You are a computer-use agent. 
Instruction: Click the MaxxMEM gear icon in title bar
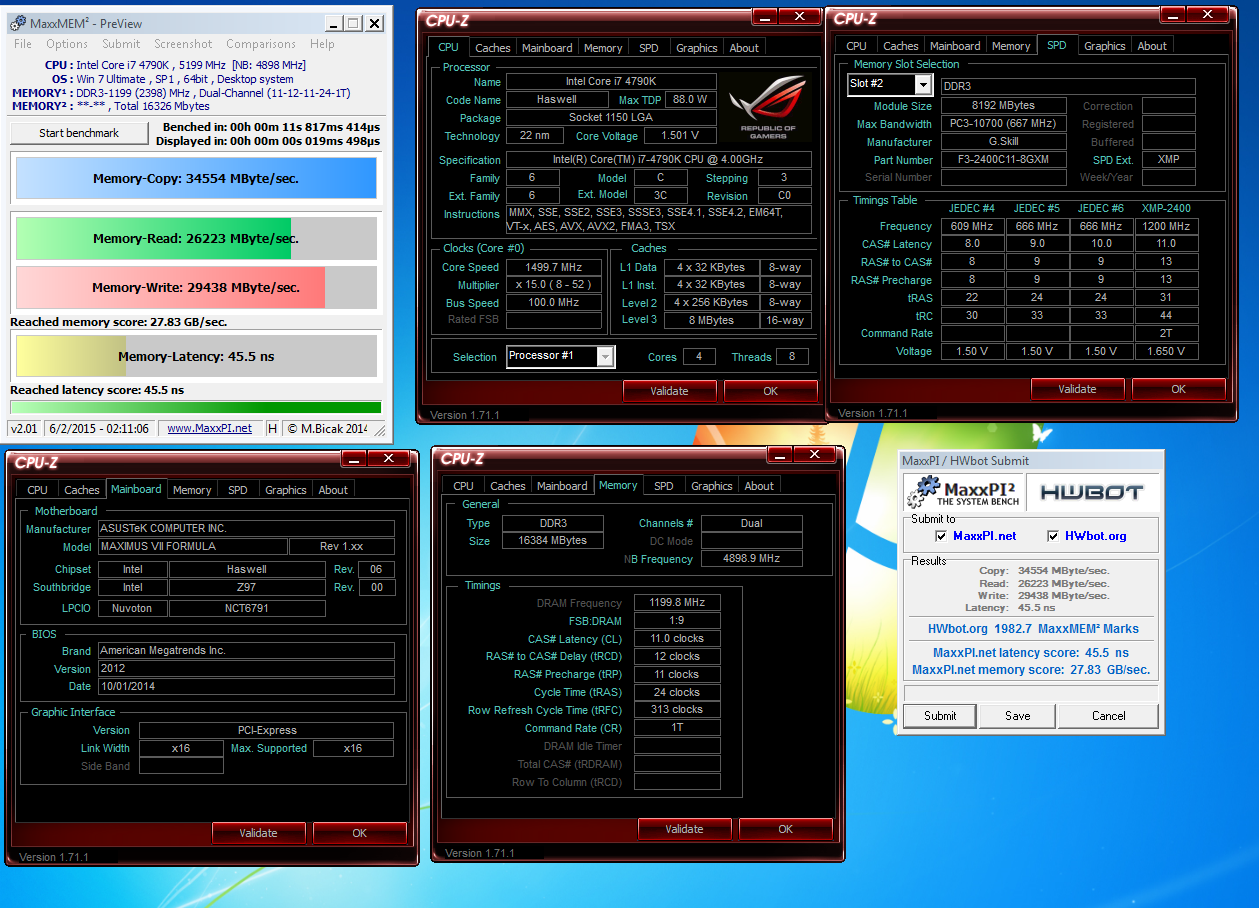(18, 23)
